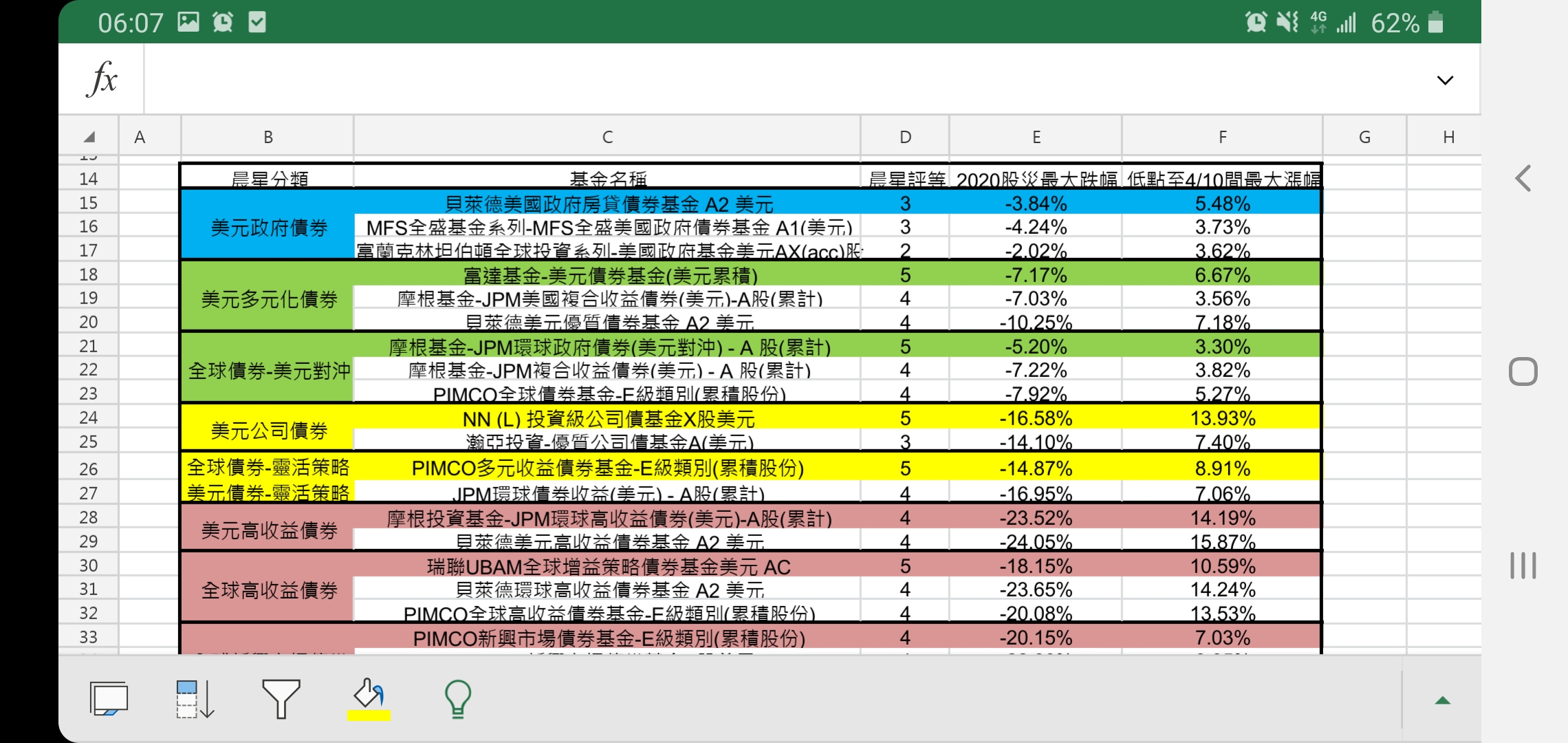Tap the alarm clock status bar icon

(221, 21)
